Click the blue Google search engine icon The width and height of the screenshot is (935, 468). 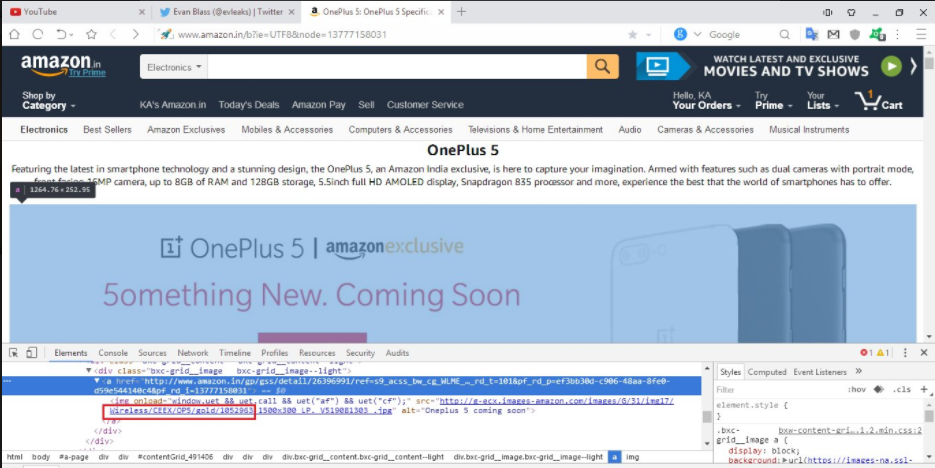pyautogui.click(x=680, y=35)
